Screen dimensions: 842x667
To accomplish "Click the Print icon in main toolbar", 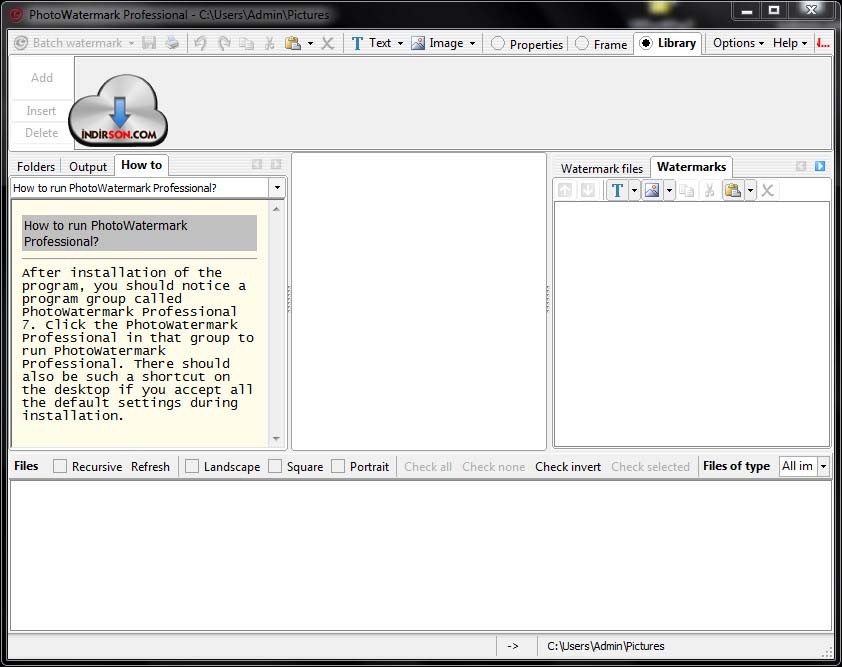I will pos(172,43).
